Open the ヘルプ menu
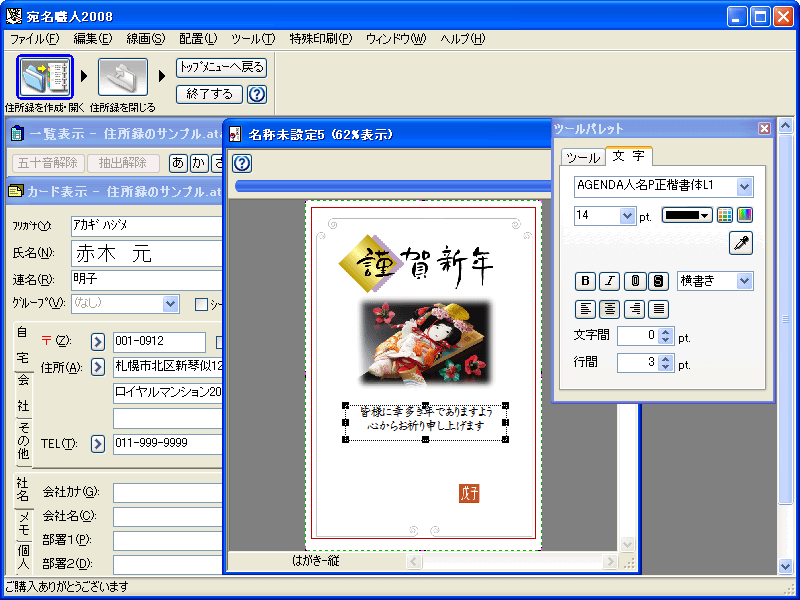Viewport: 800px width, 600px height. pos(463,39)
